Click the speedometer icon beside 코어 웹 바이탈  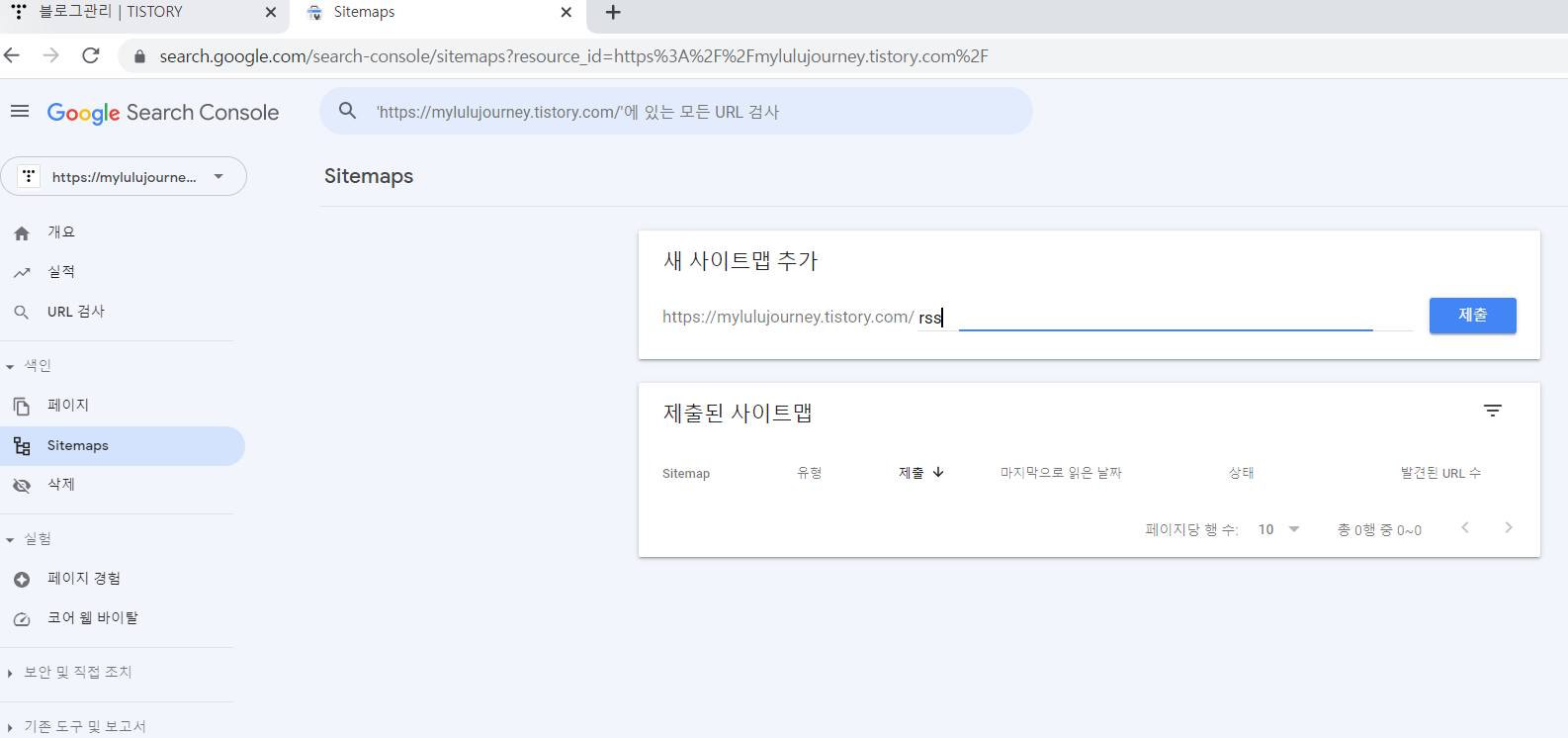point(22,619)
